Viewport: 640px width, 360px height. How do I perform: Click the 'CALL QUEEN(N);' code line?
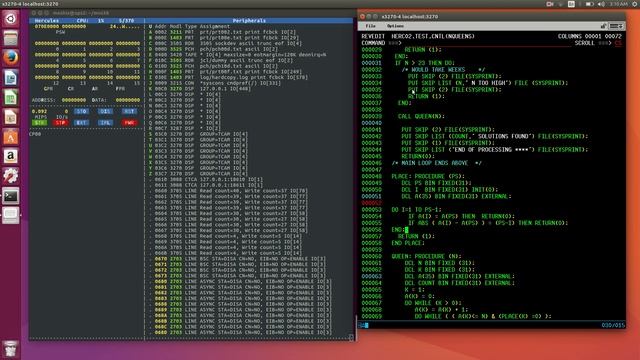click(421, 116)
